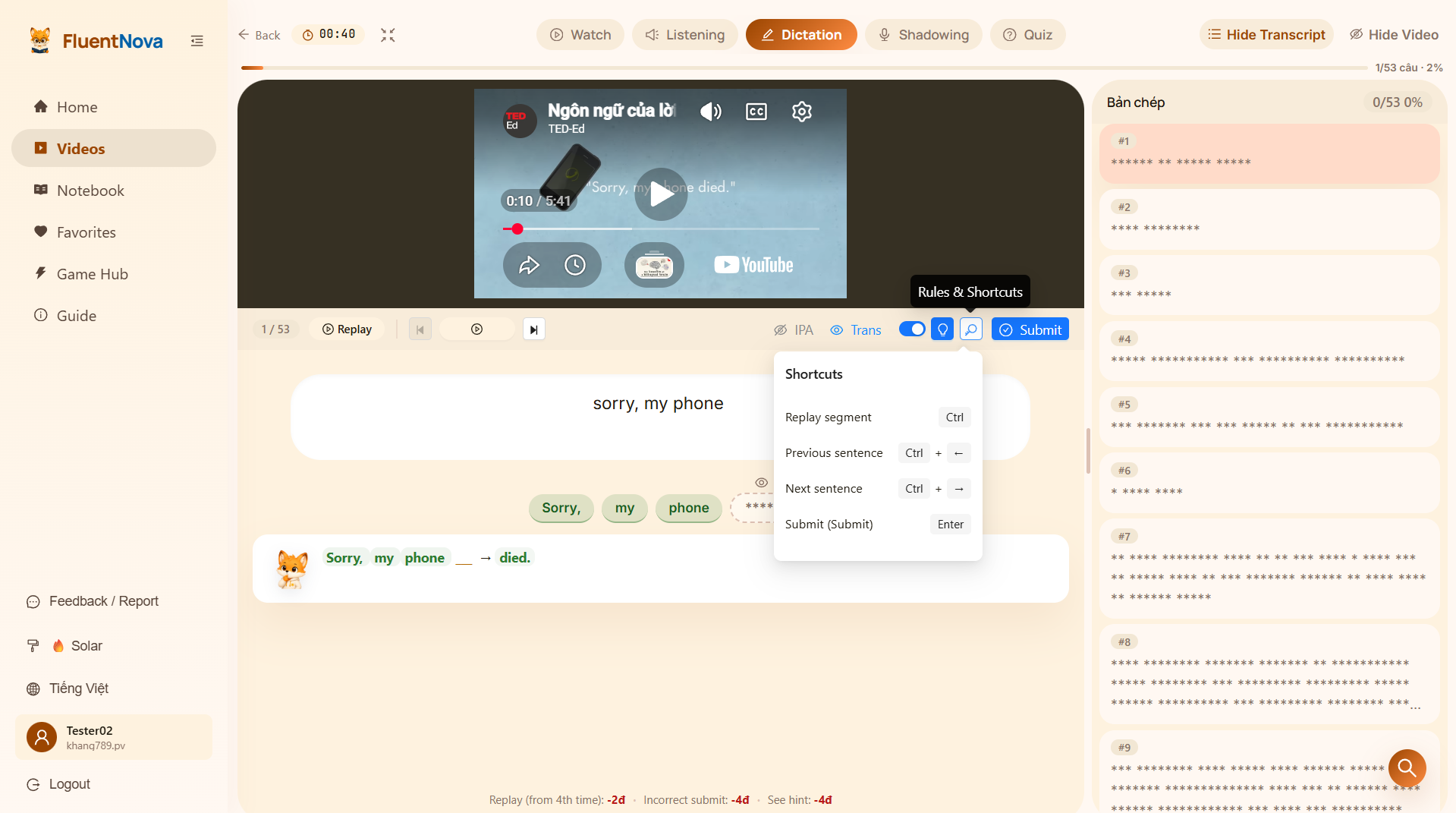Open Home in the sidebar
Viewport: 1456px width, 813px height.
click(x=114, y=107)
